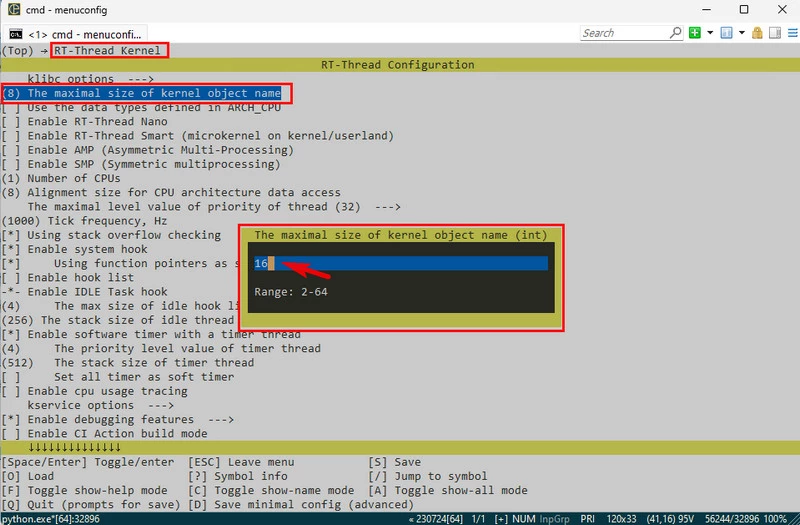Toggle 'Using stack overflow checking'
The image size is (800, 525).
coord(111,235)
